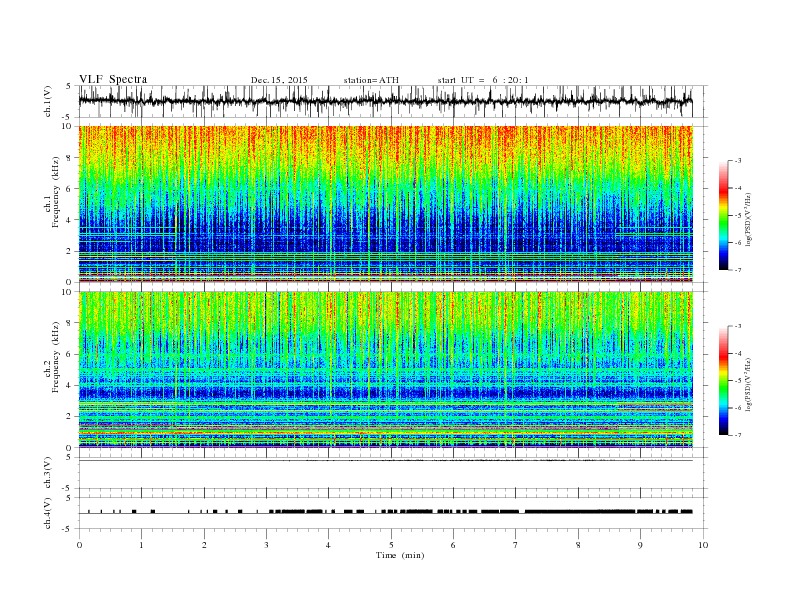Select the "ch.4(V)" axis label
The width and height of the screenshot is (792, 612).
point(48,513)
